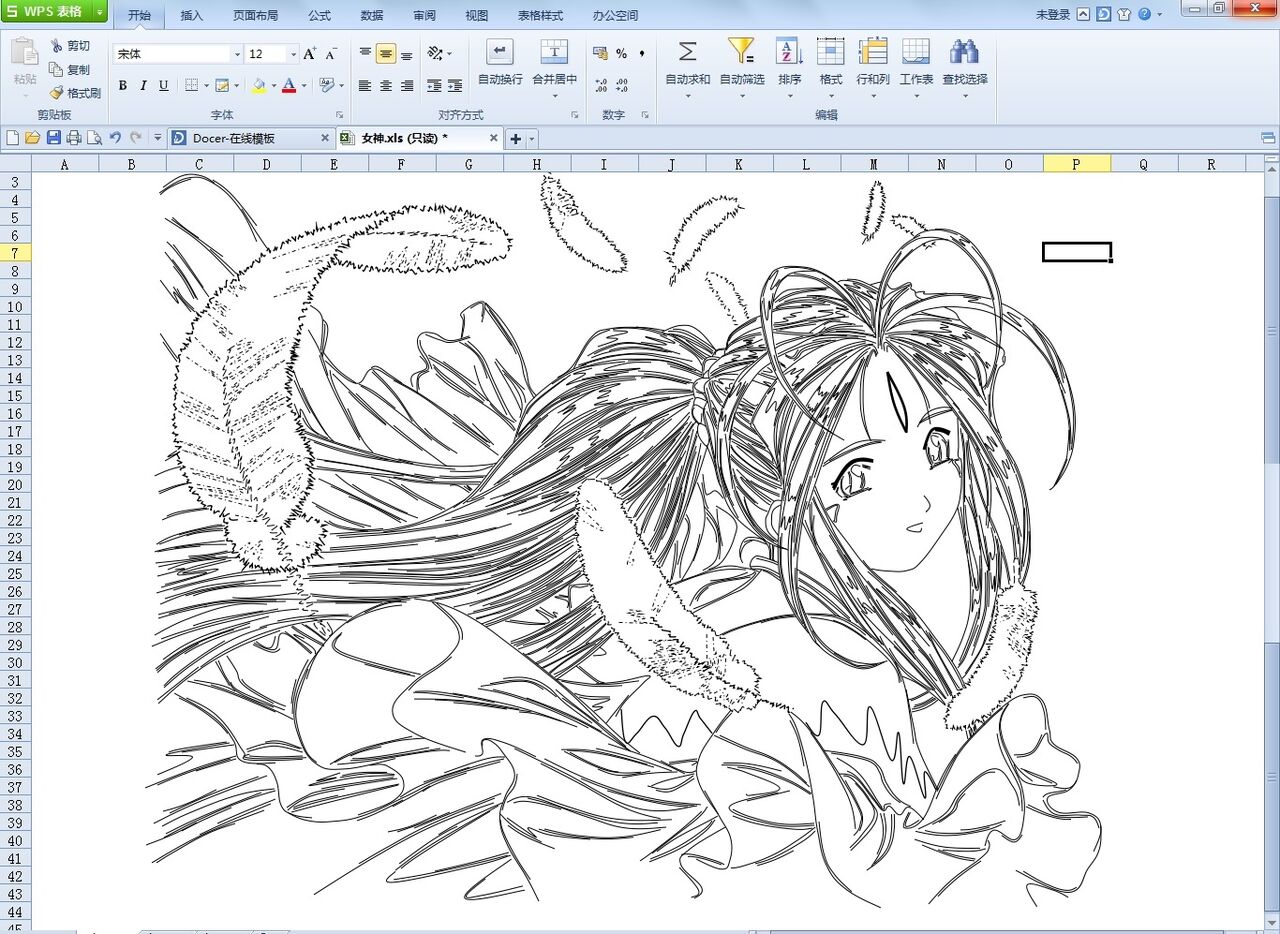Apply the red font color A swatch

289,86
